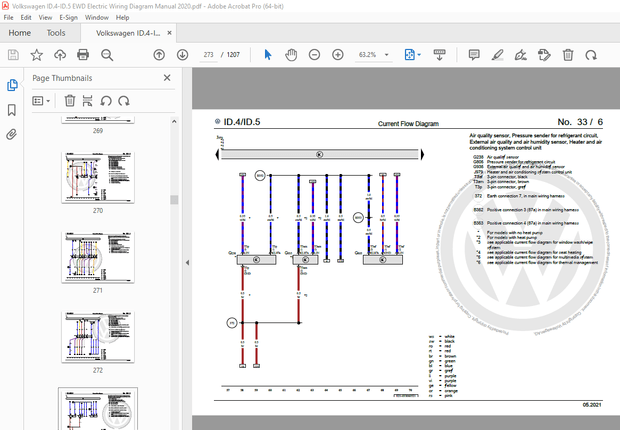This screenshot has height=430, width=620.
Task: Close the Volkswagen ID.4 document tab
Action: [169, 33]
